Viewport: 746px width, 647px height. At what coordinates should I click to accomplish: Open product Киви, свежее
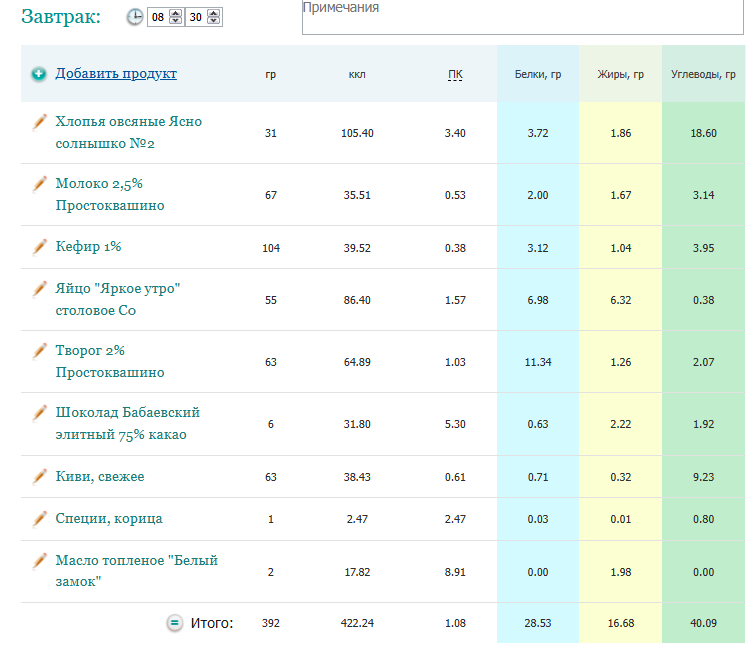click(100, 477)
